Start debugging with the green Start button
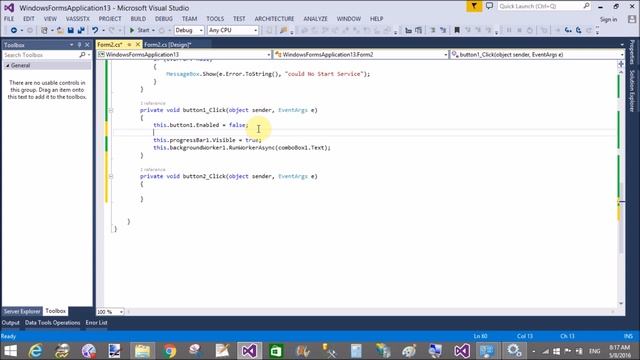 tap(139, 30)
